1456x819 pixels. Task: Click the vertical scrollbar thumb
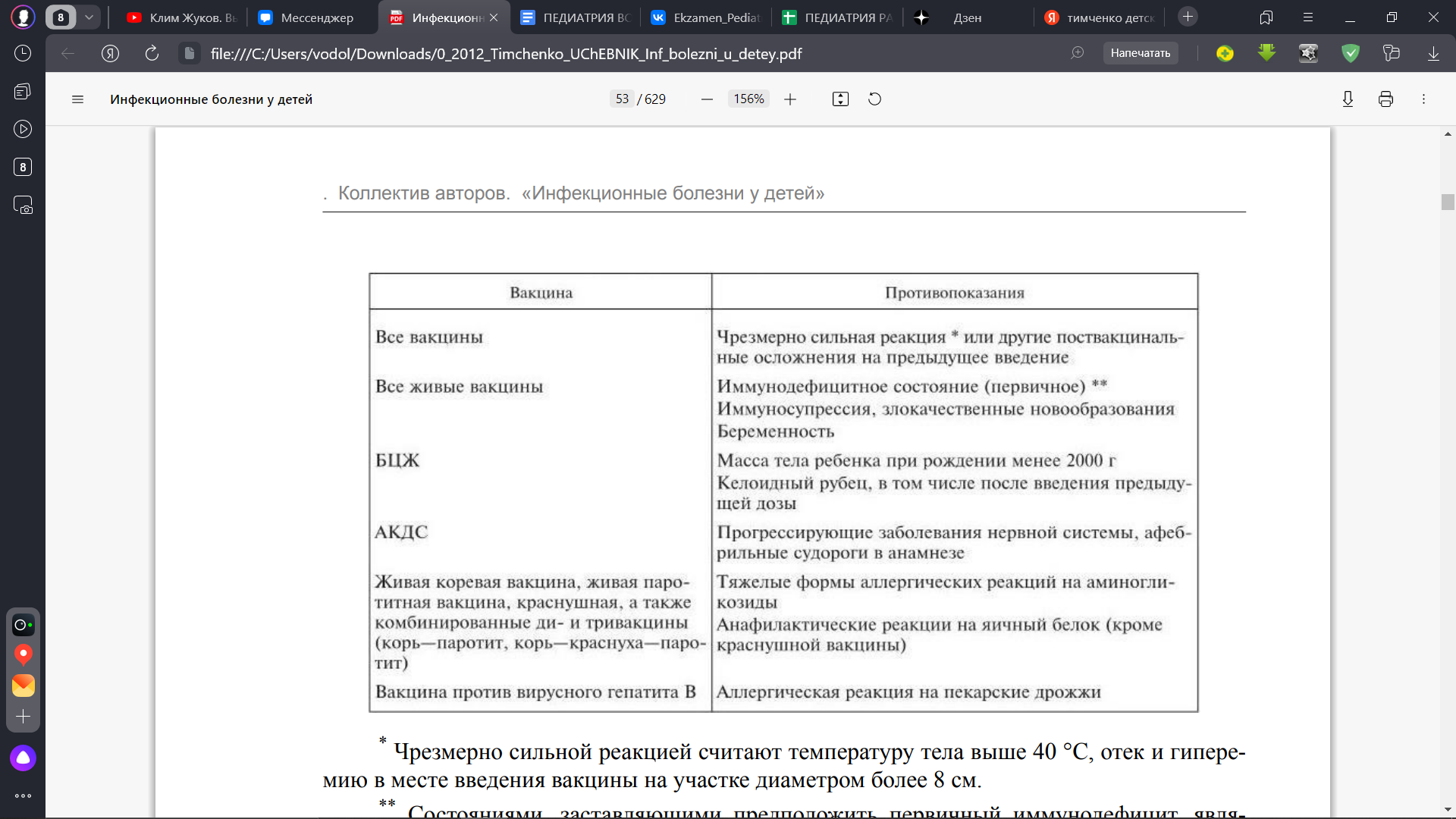click(x=1448, y=202)
